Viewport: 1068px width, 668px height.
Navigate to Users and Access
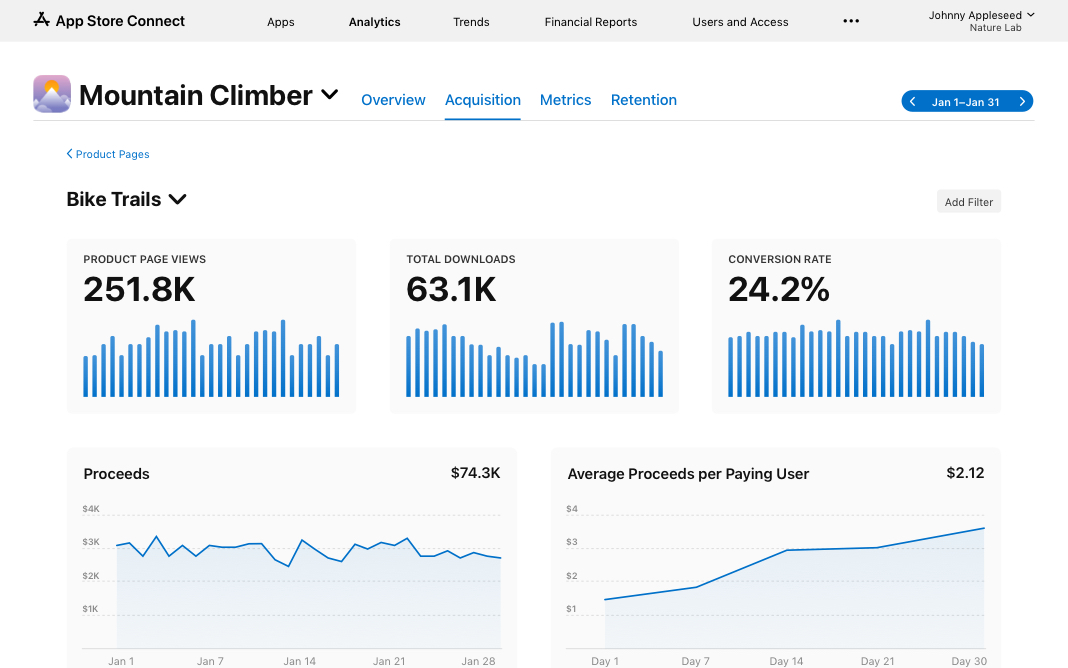point(740,22)
